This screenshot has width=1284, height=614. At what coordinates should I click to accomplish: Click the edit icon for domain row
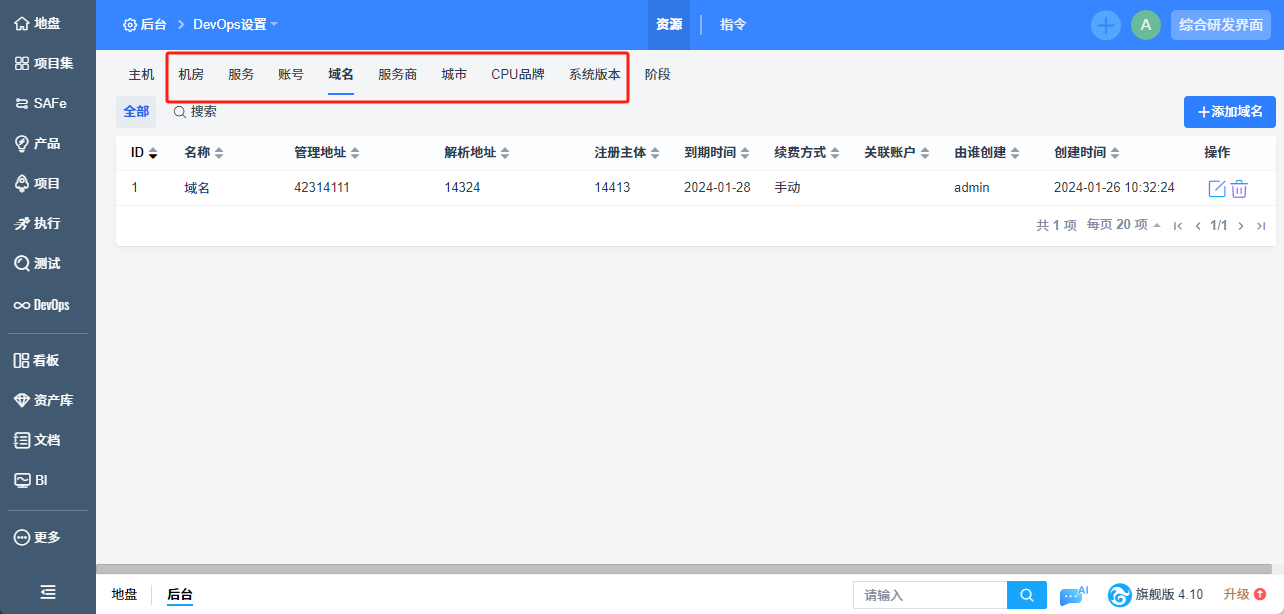[1216, 188]
